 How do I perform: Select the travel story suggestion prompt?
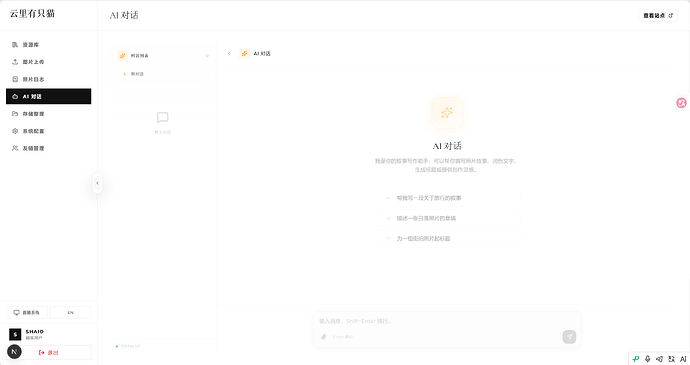point(447,198)
